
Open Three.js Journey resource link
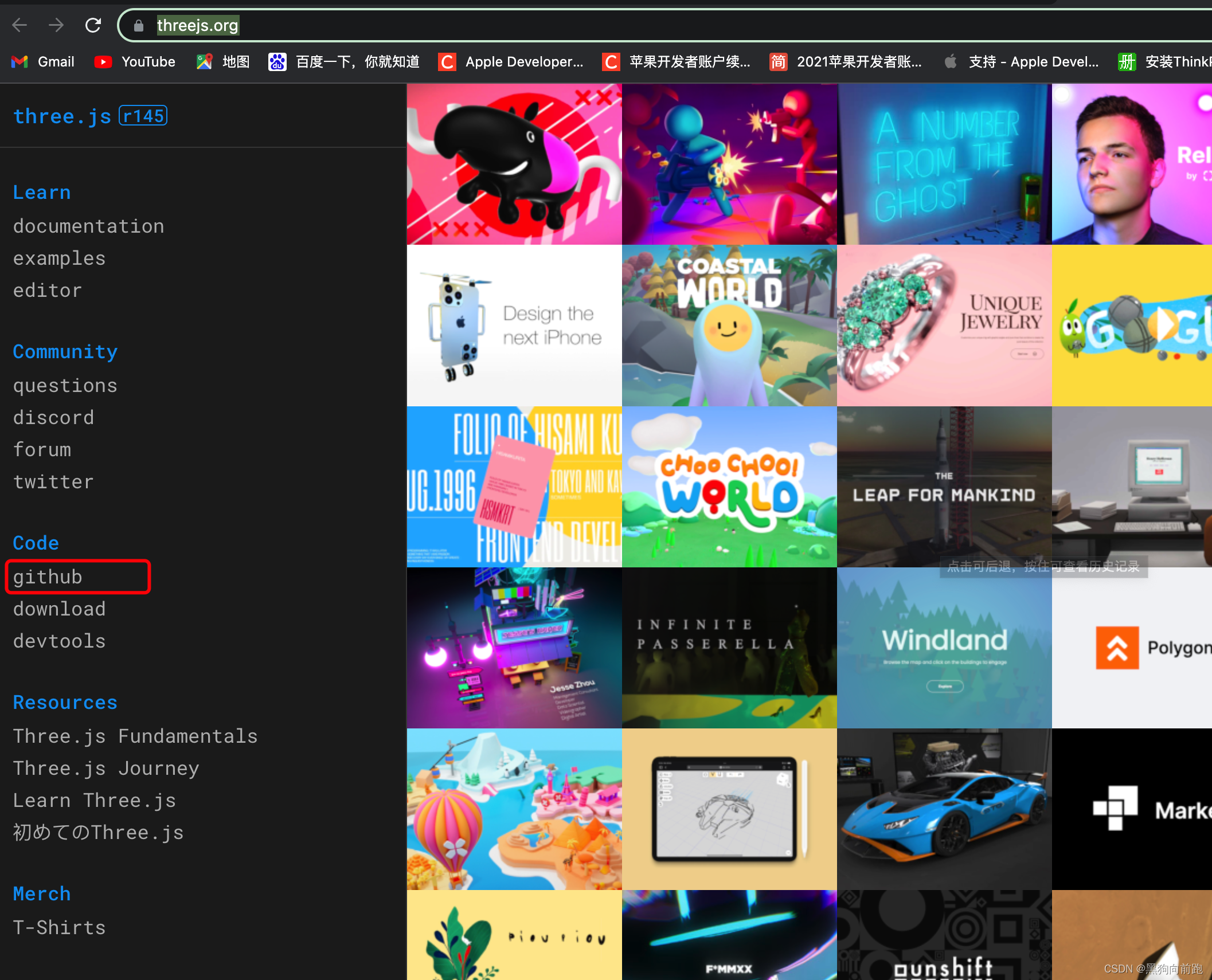[x=106, y=769]
